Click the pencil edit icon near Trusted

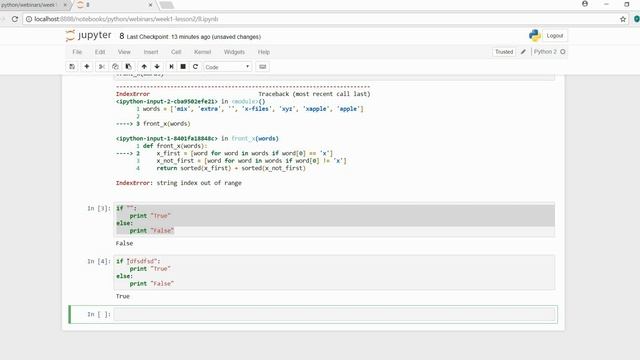coord(523,52)
